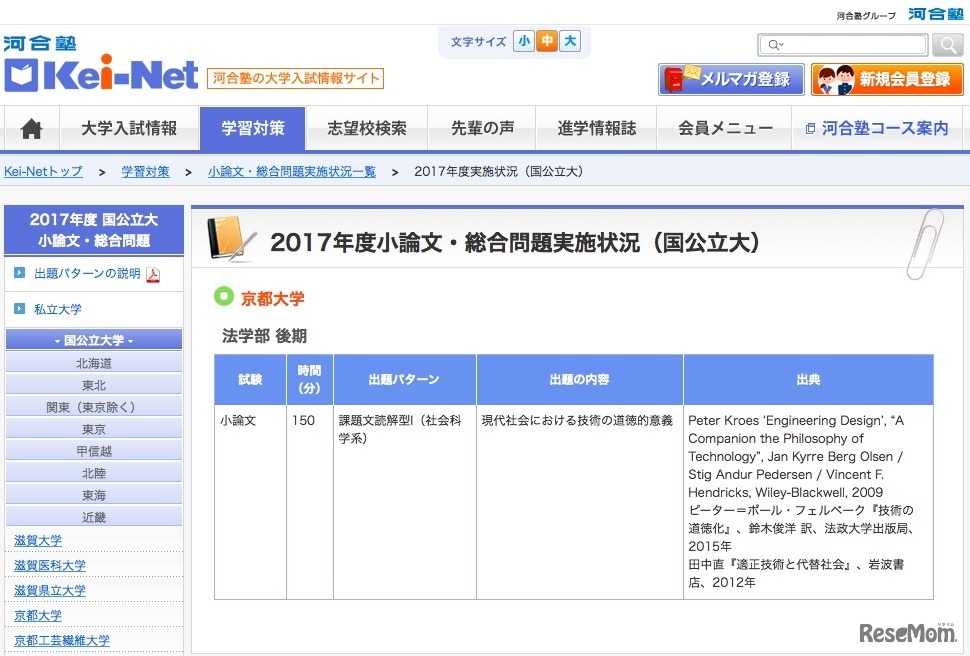Keep font size 中 selected
The width and height of the screenshot is (970, 656).
(546, 41)
